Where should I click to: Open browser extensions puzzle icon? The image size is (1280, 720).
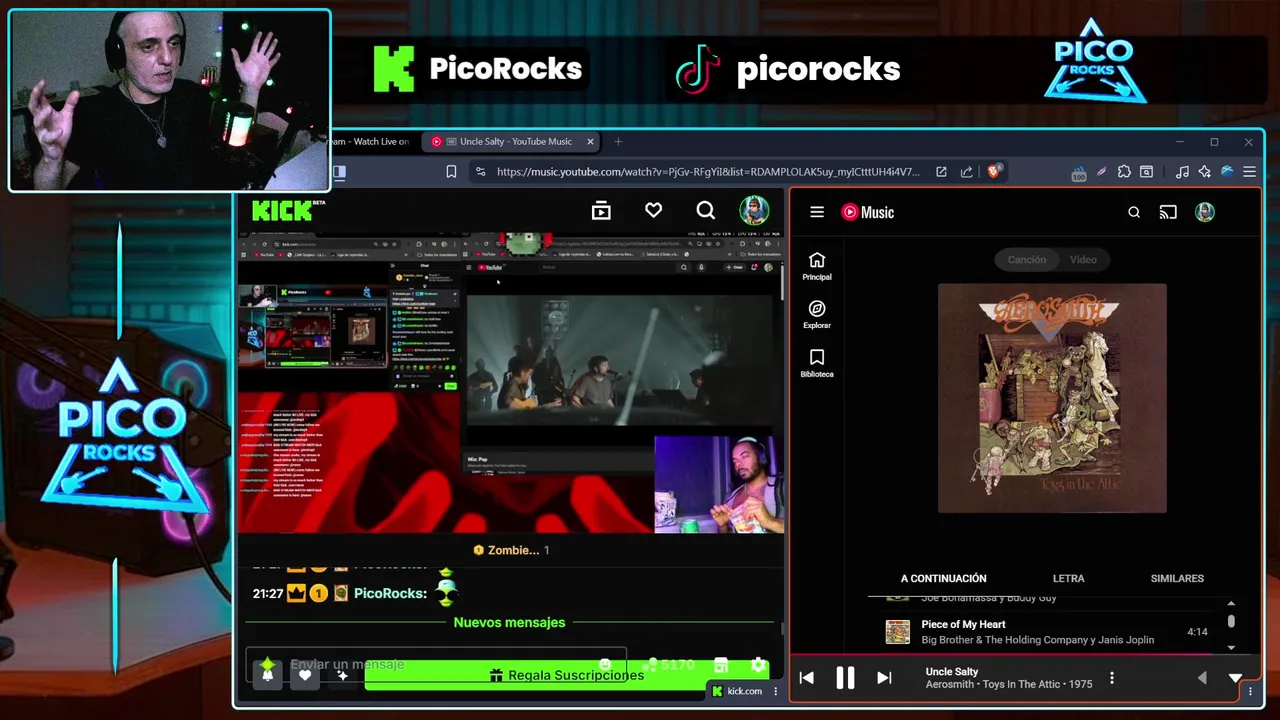(x=1124, y=172)
